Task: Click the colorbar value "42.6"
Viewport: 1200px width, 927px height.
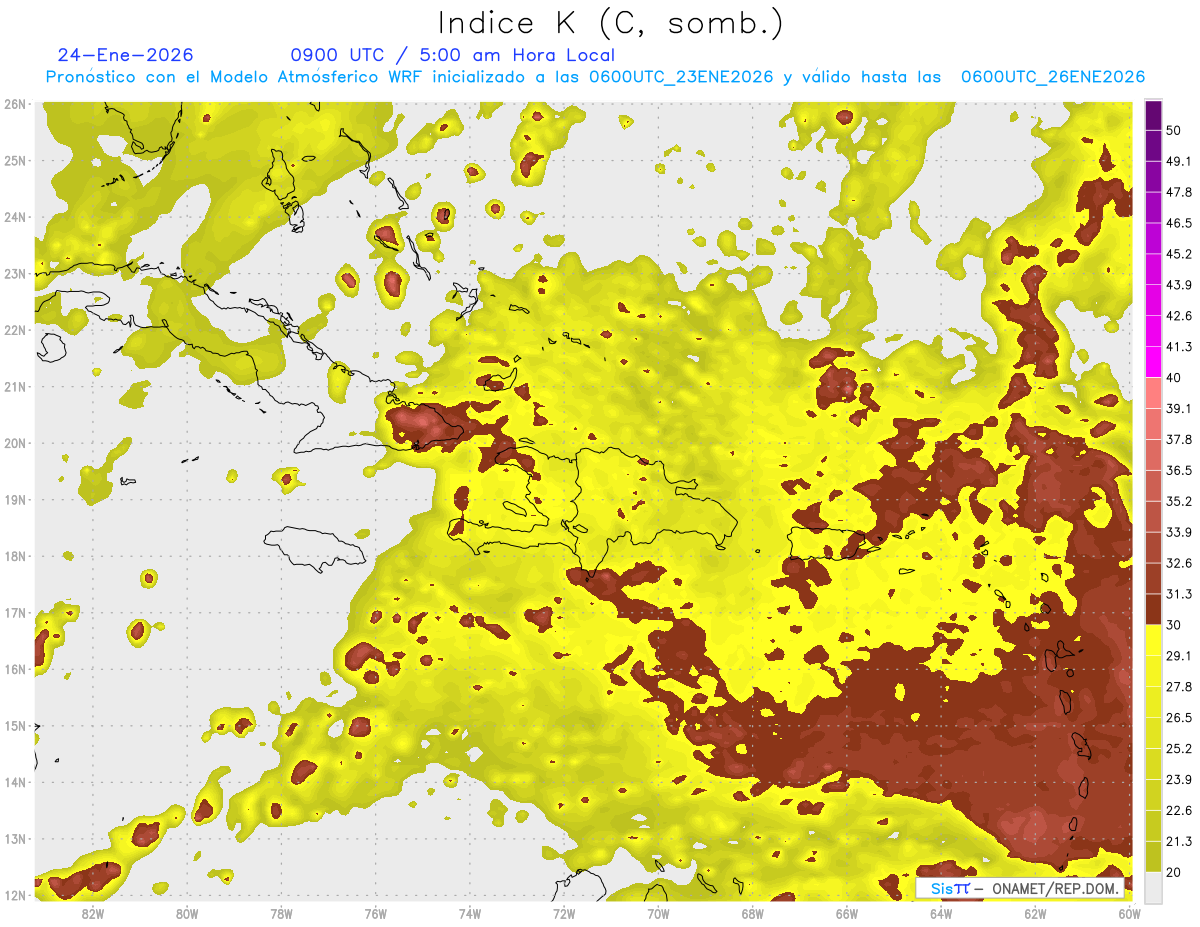Action: point(1180,316)
